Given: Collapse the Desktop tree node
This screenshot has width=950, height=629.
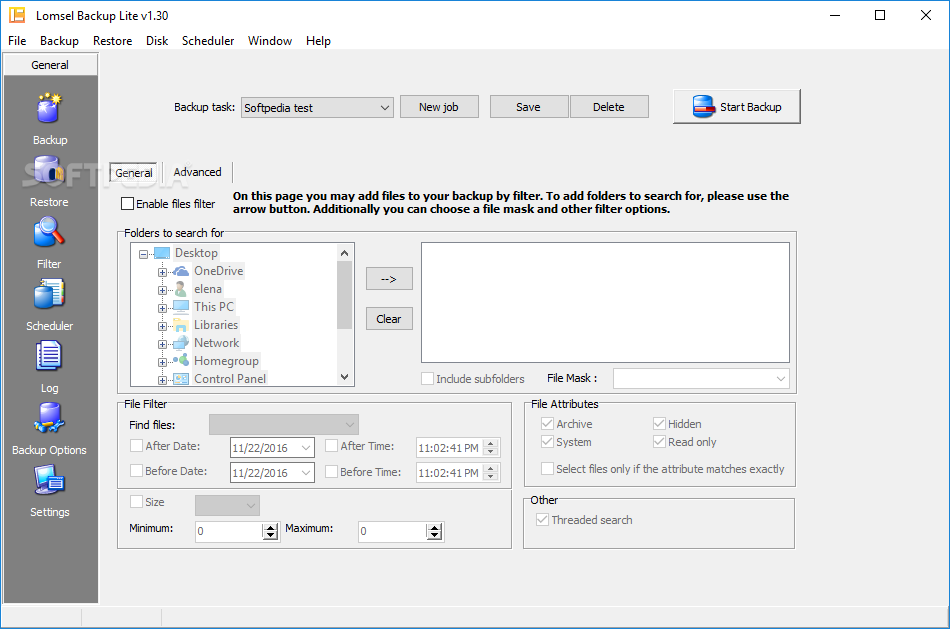Looking at the screenshot, I should 144,254.
